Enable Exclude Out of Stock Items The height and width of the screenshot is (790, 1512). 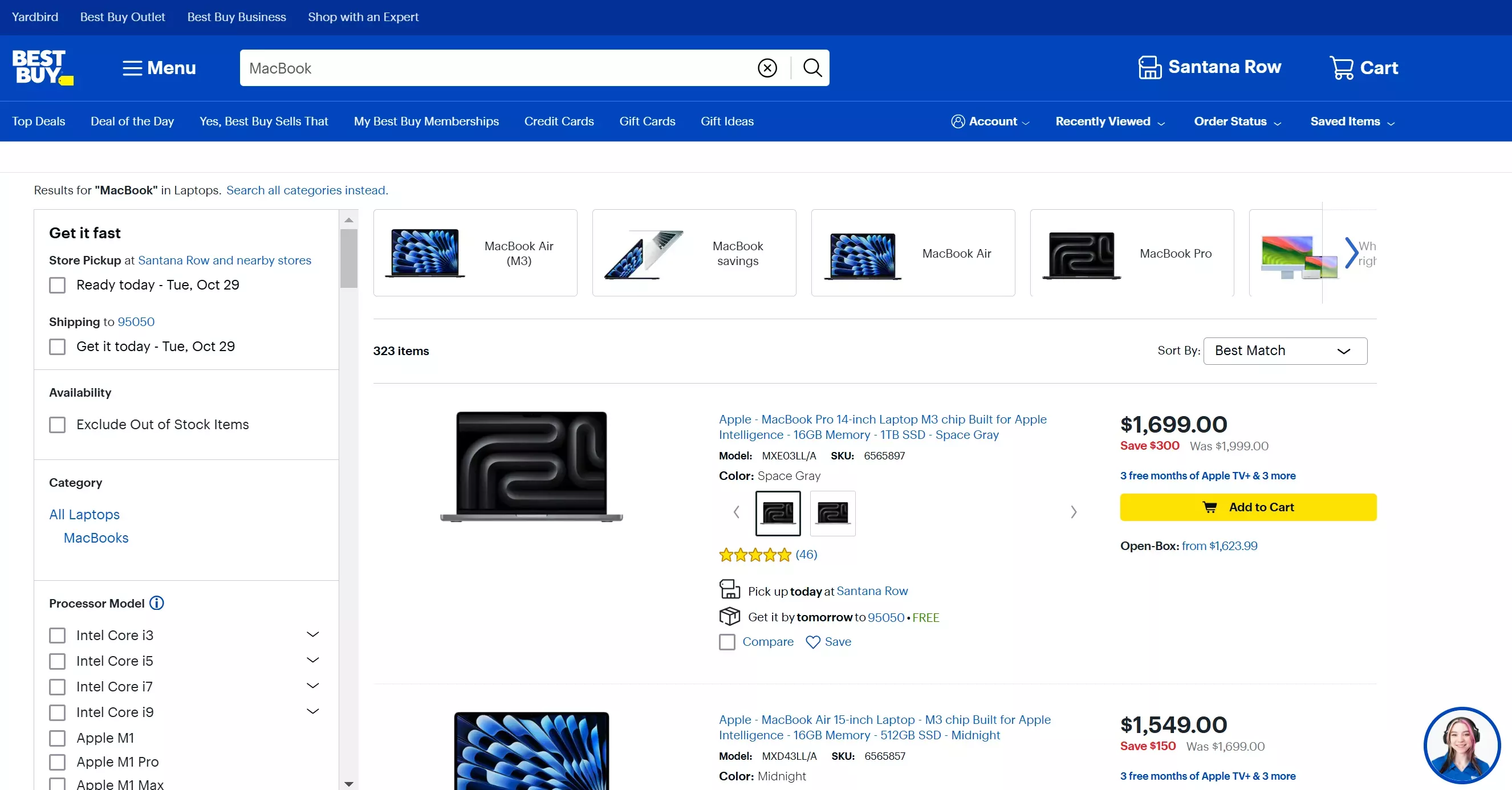pos(58,425)
